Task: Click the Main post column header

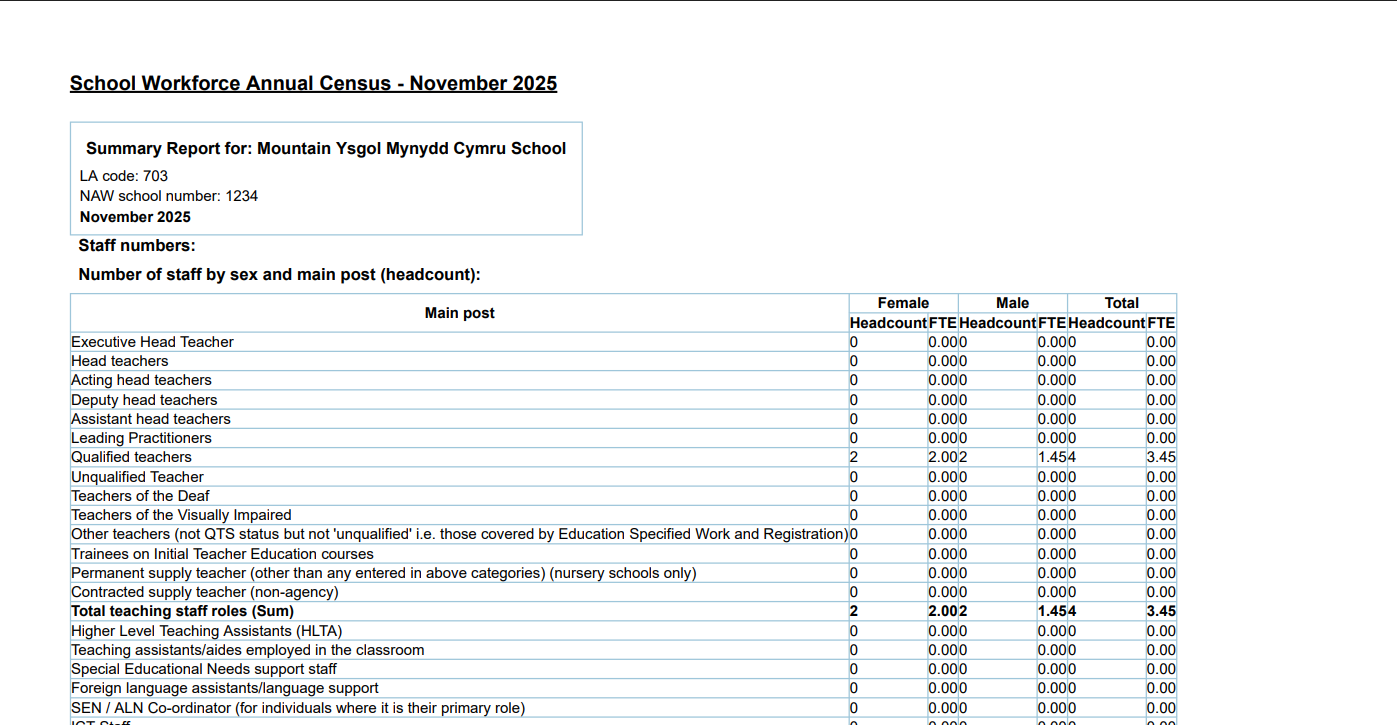Action: (x=459, y=313)
